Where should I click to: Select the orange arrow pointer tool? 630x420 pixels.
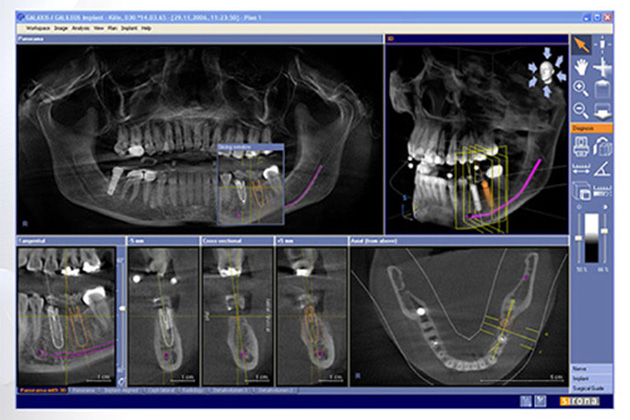pos(582,45)
